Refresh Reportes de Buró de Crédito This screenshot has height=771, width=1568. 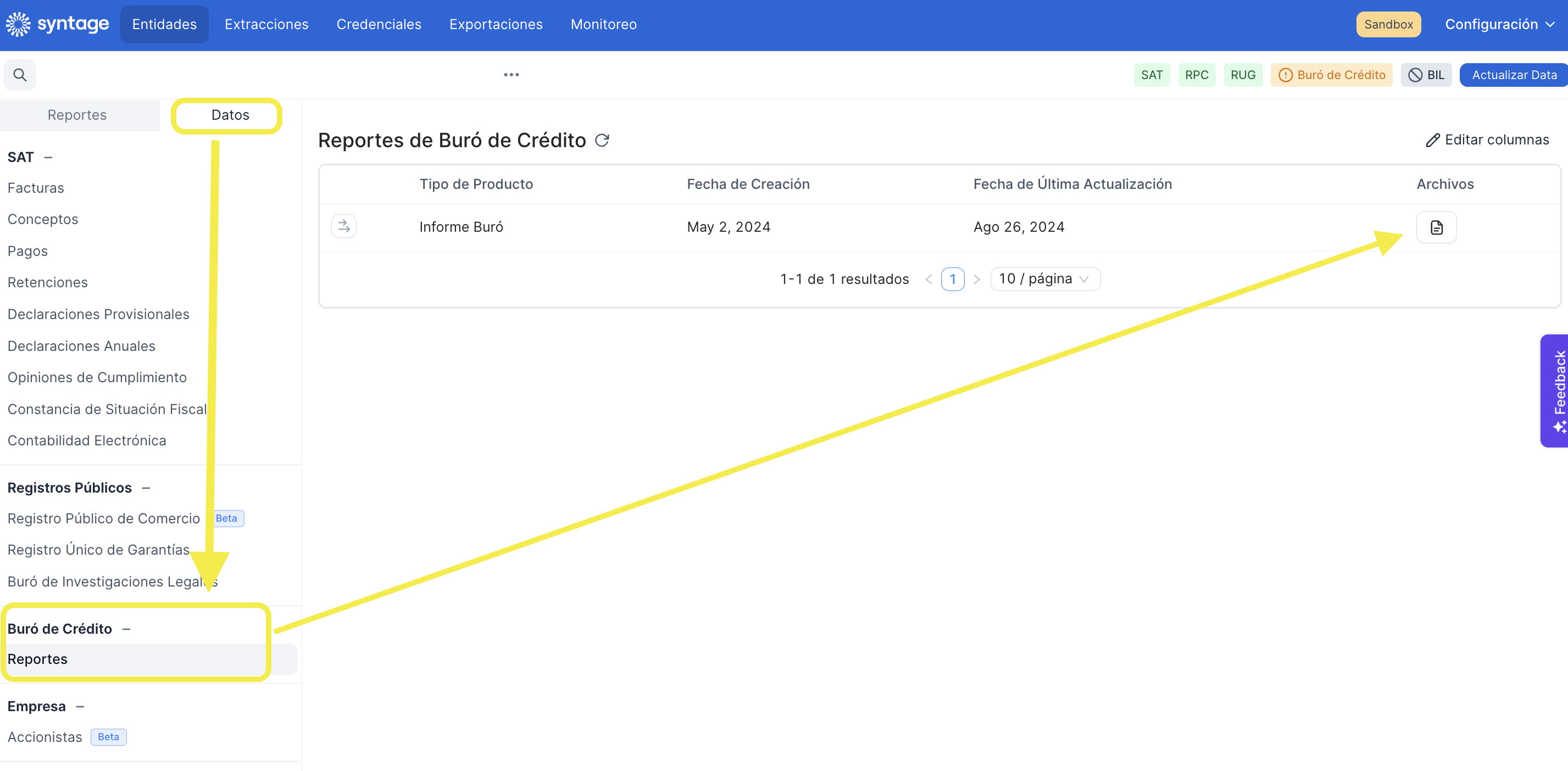click(x=602, y=141)
